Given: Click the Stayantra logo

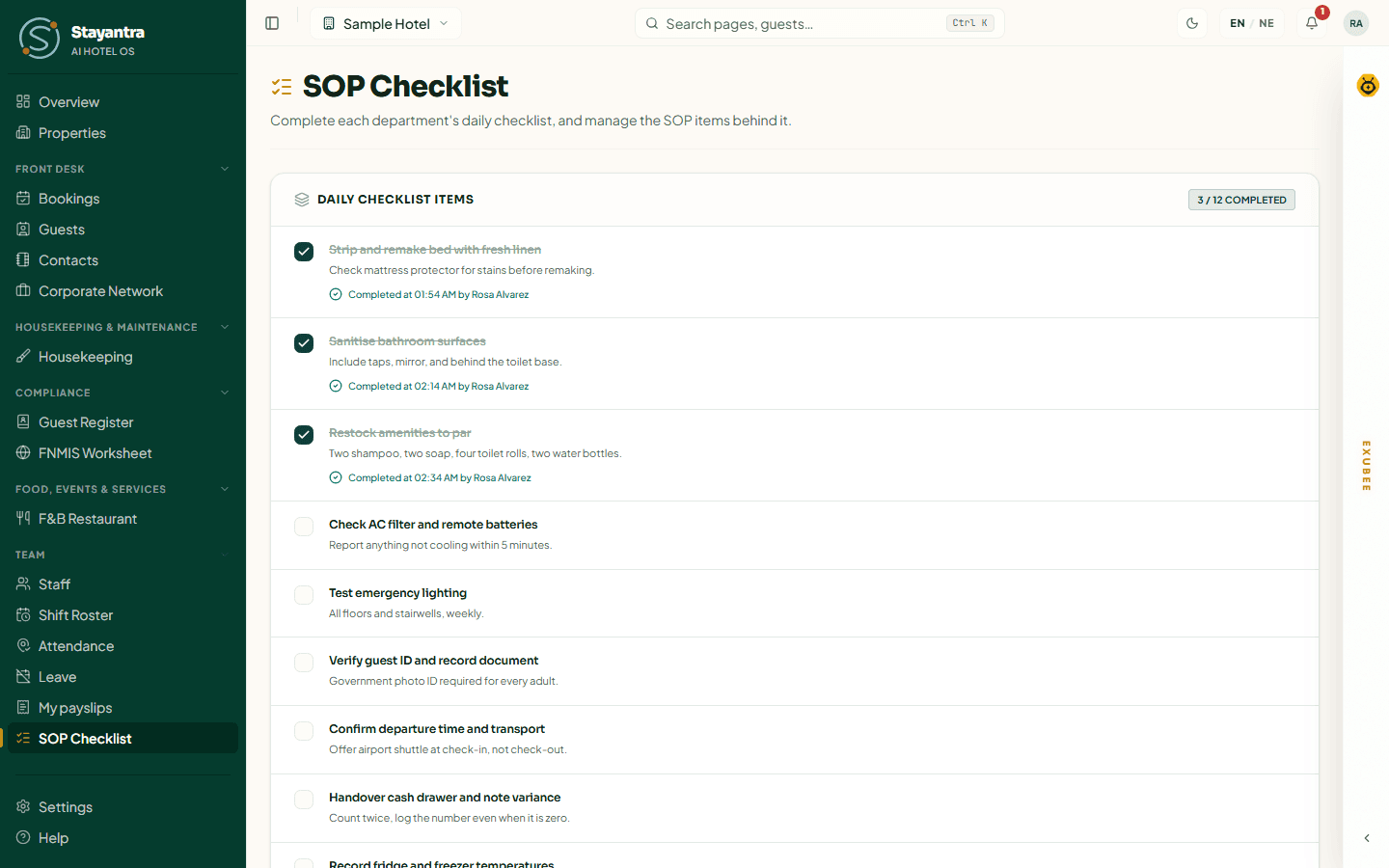Looking at the screenshot, I should [x=40, y=39].
